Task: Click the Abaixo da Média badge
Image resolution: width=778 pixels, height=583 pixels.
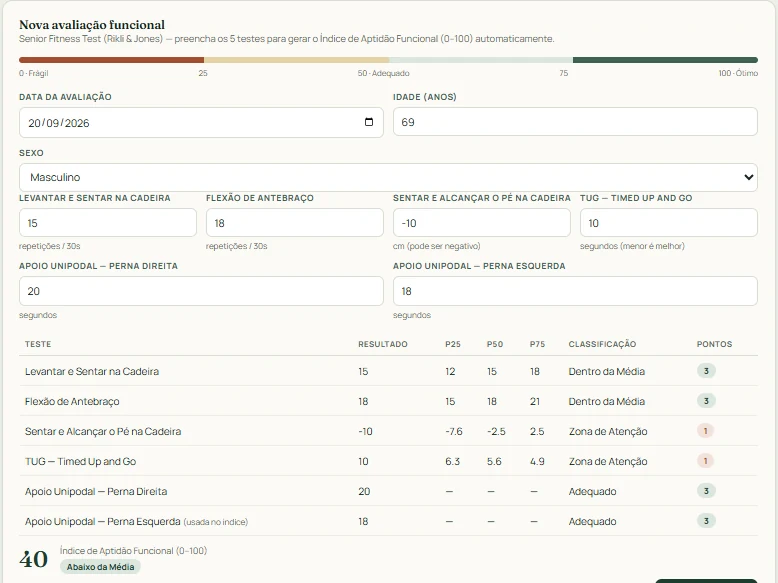Action: (100, 567)
